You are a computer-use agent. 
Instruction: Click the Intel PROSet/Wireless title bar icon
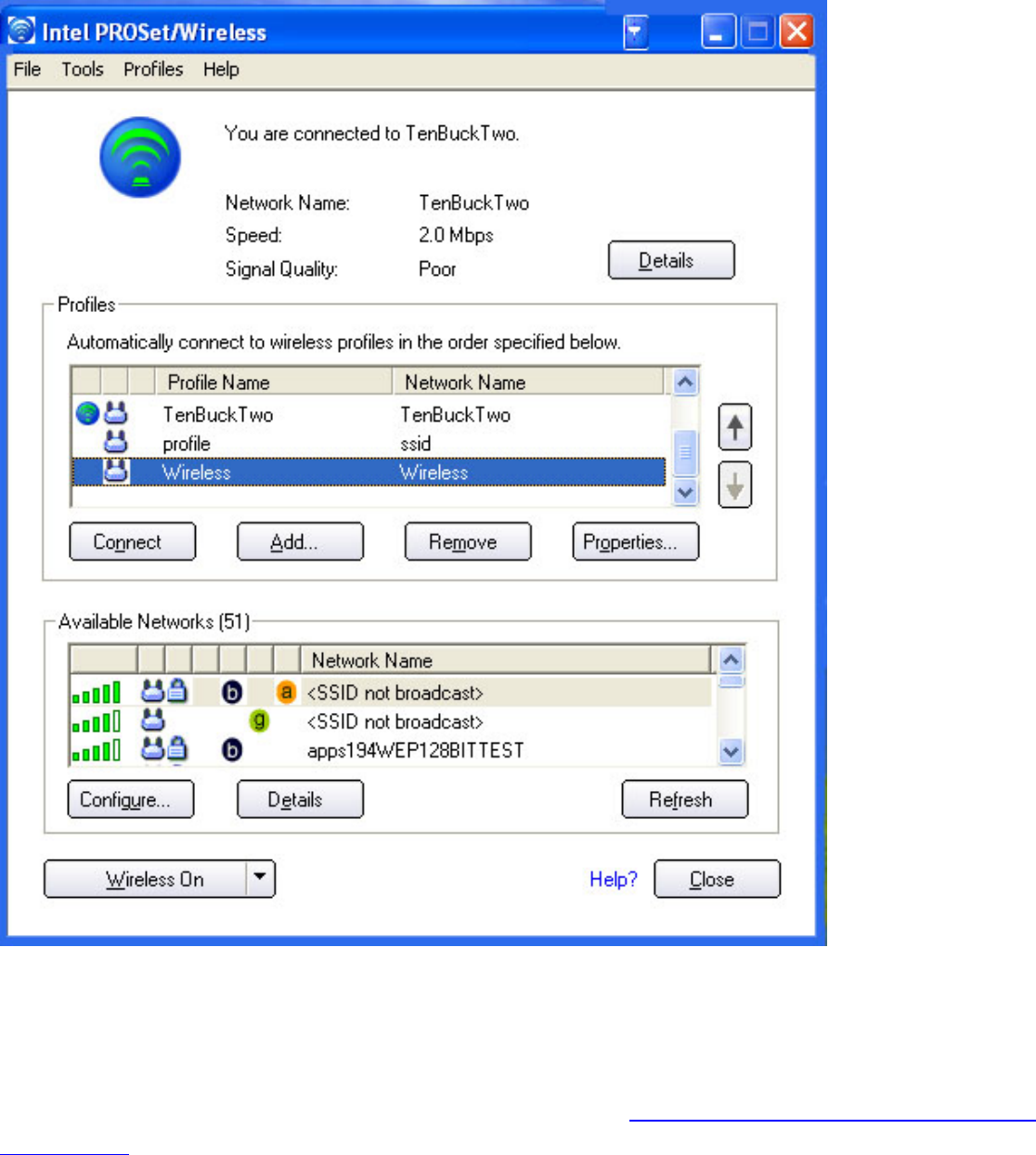point(21,32)
